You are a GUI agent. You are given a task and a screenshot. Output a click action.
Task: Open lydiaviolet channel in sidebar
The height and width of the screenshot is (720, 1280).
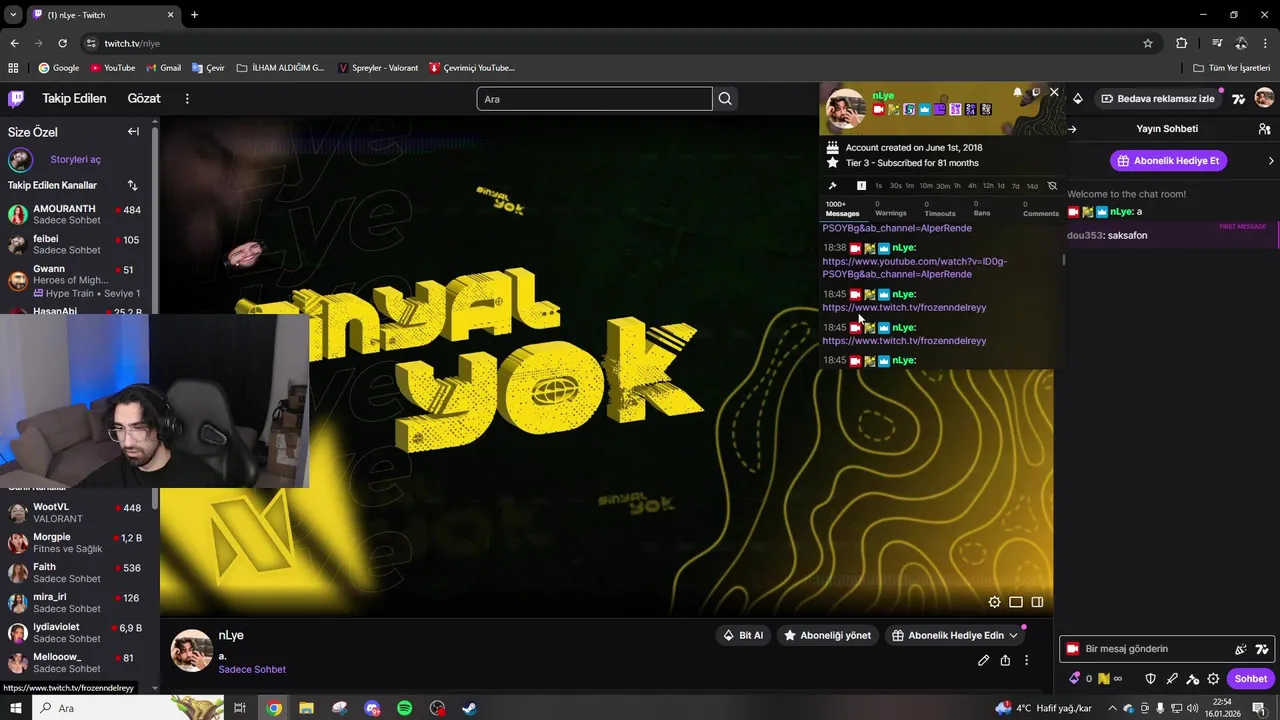(x=76, y=633)
